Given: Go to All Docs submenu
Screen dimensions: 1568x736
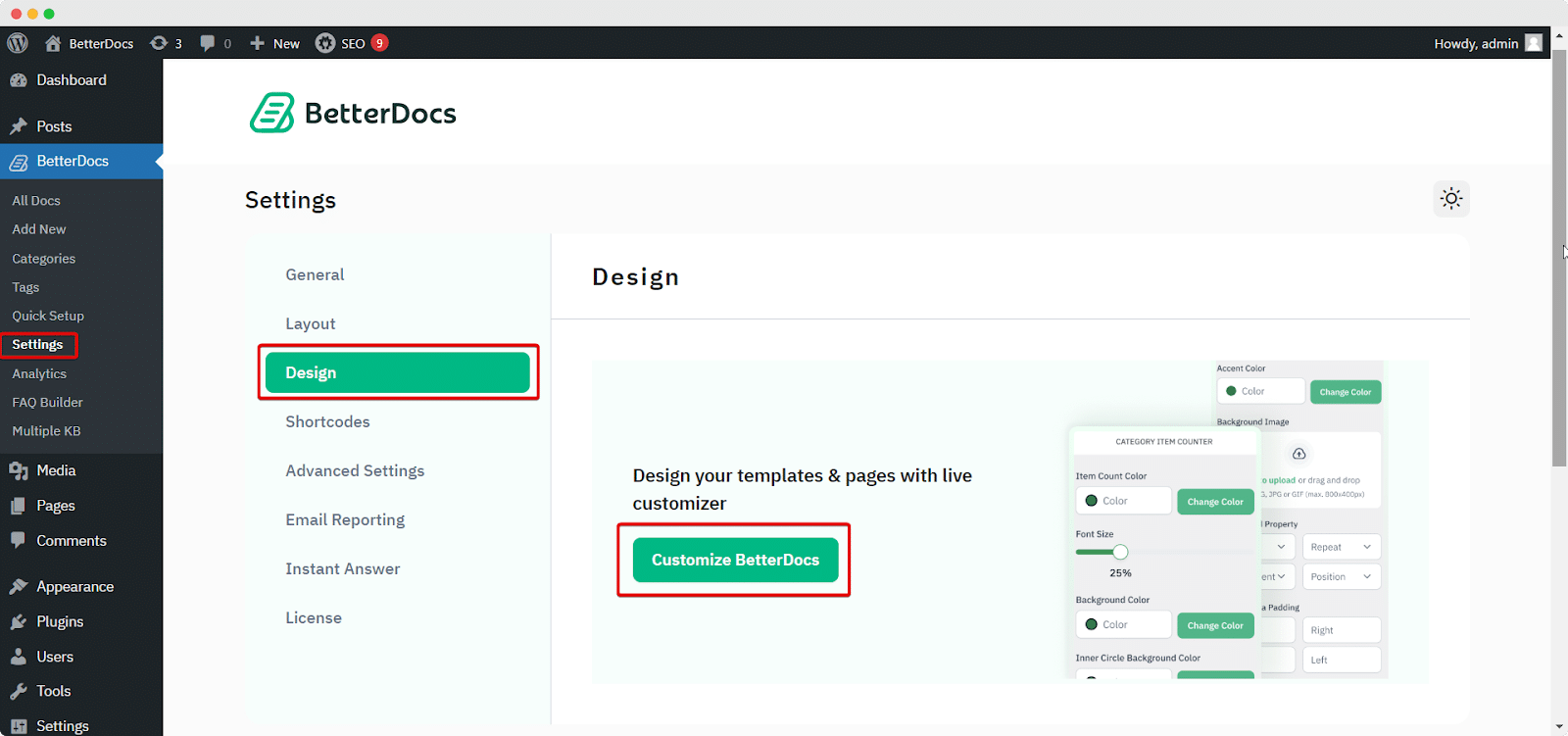Looking at the screenshot, I should pyautogui.click(x=36, y=201).
